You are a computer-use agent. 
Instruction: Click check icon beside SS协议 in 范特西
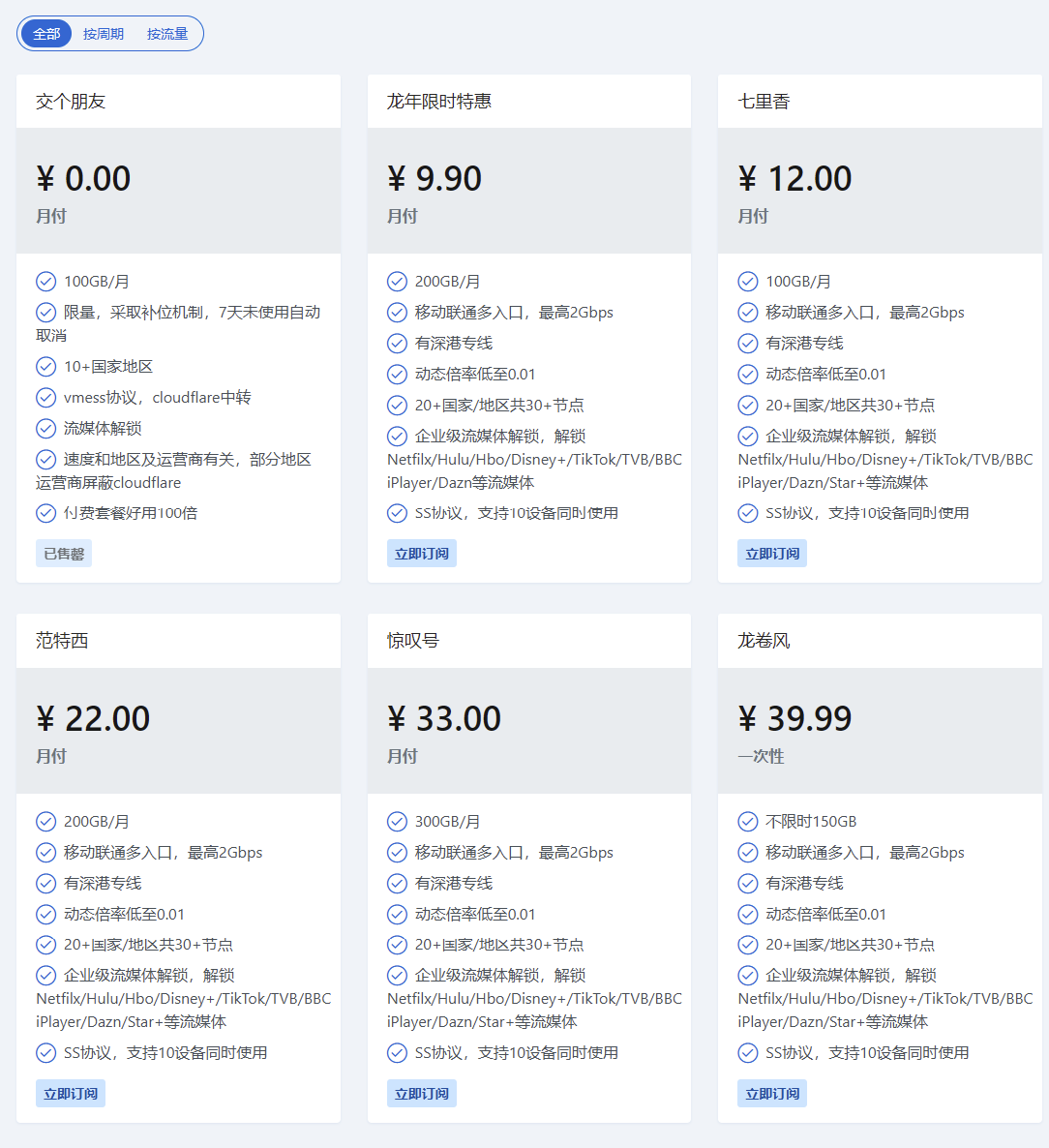pos(46,1053)
